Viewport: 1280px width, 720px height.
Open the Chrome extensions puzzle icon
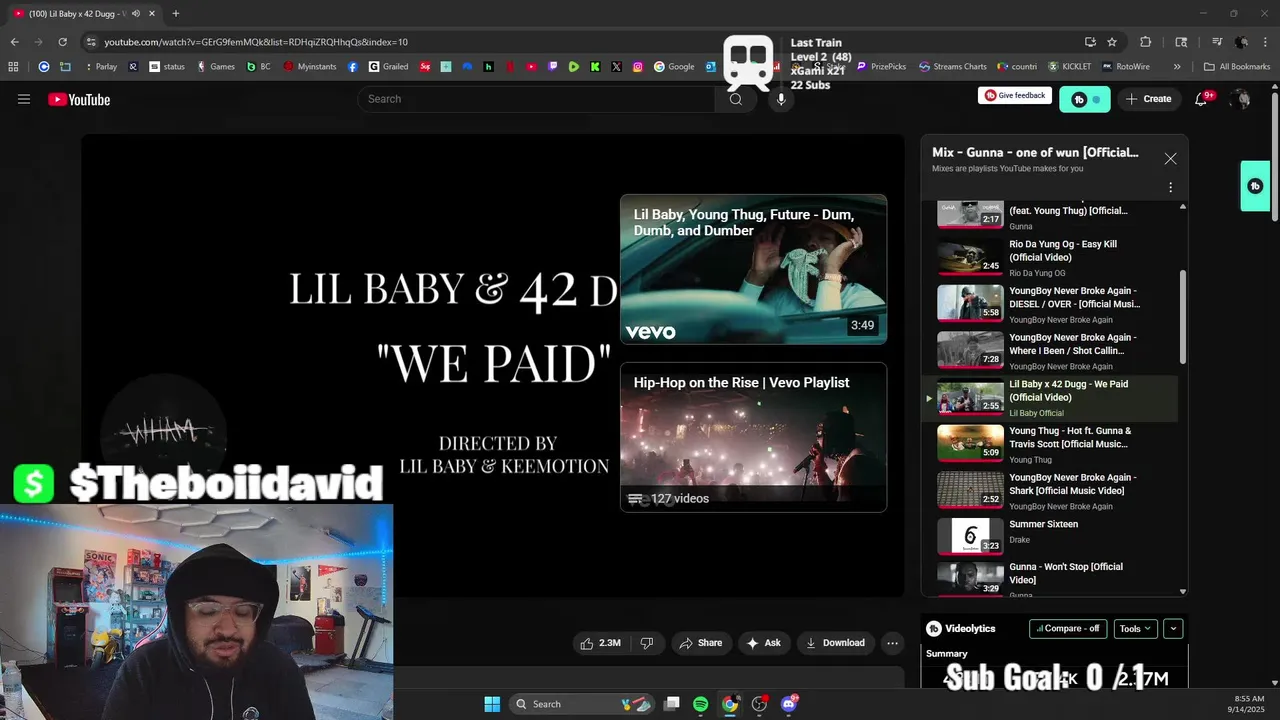[x=1146, y=42]
